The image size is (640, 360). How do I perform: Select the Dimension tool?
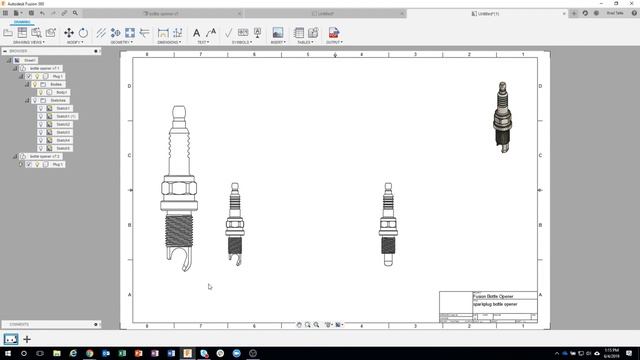pyautogui.click(x=163, y=33)
